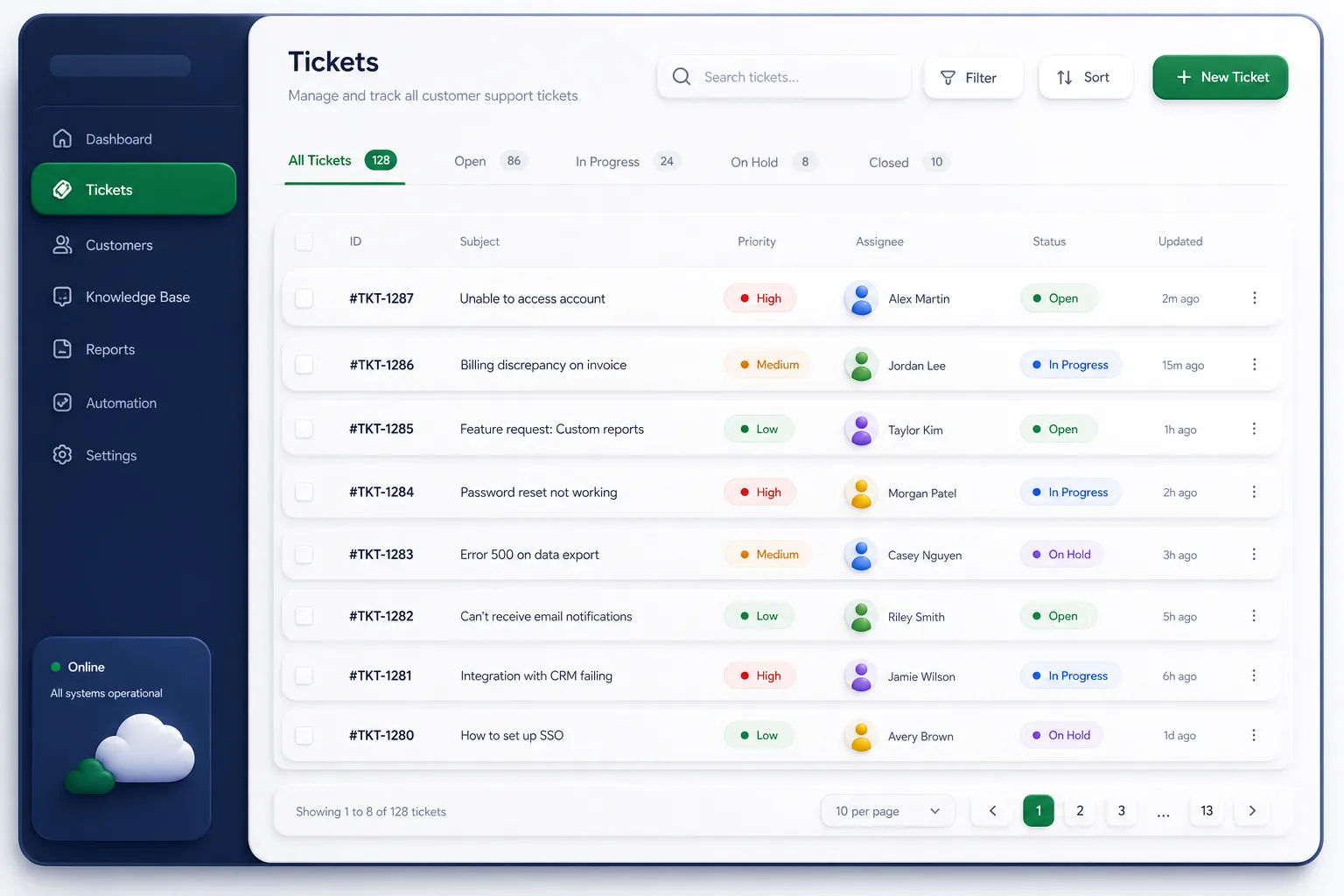This screenshot has height=896, width=1344.
Task: Open more options for ticket #TKT-1283
Action: [x=1254, y=554]
